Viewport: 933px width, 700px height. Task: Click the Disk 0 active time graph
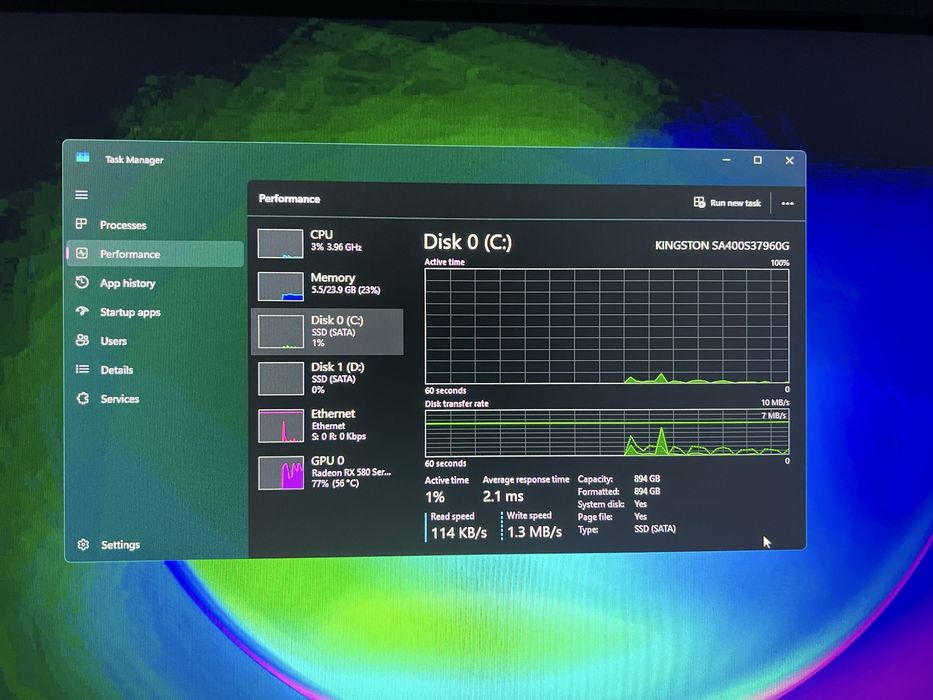[607, 326]
